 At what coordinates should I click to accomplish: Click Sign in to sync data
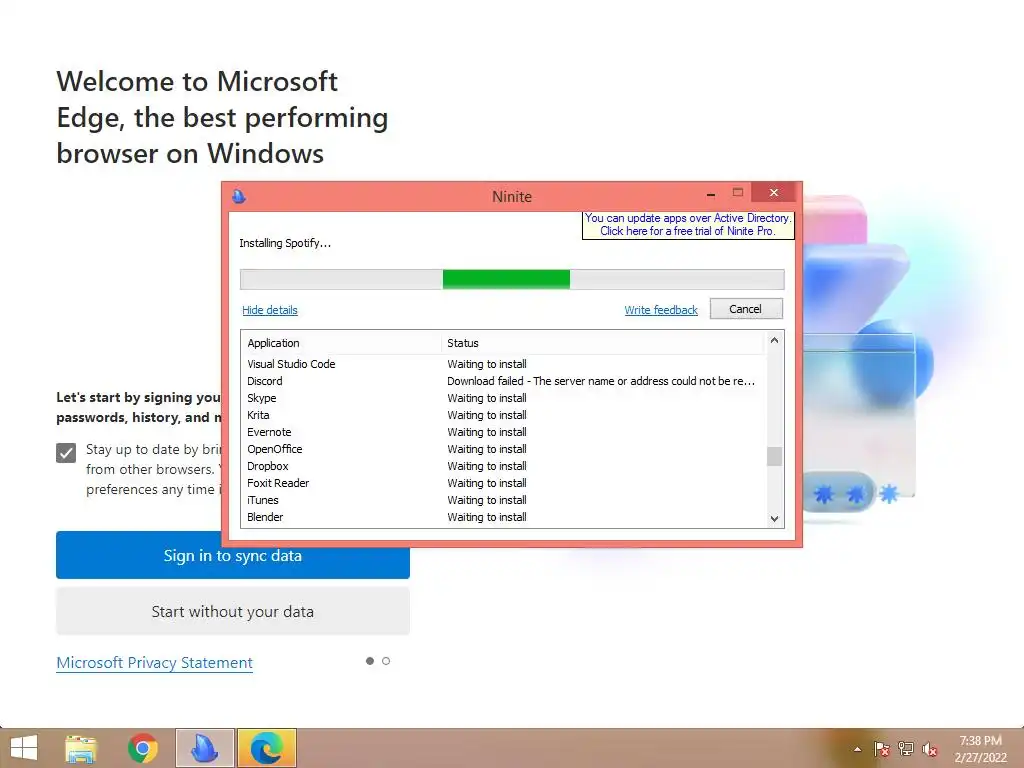coord(232,555)
